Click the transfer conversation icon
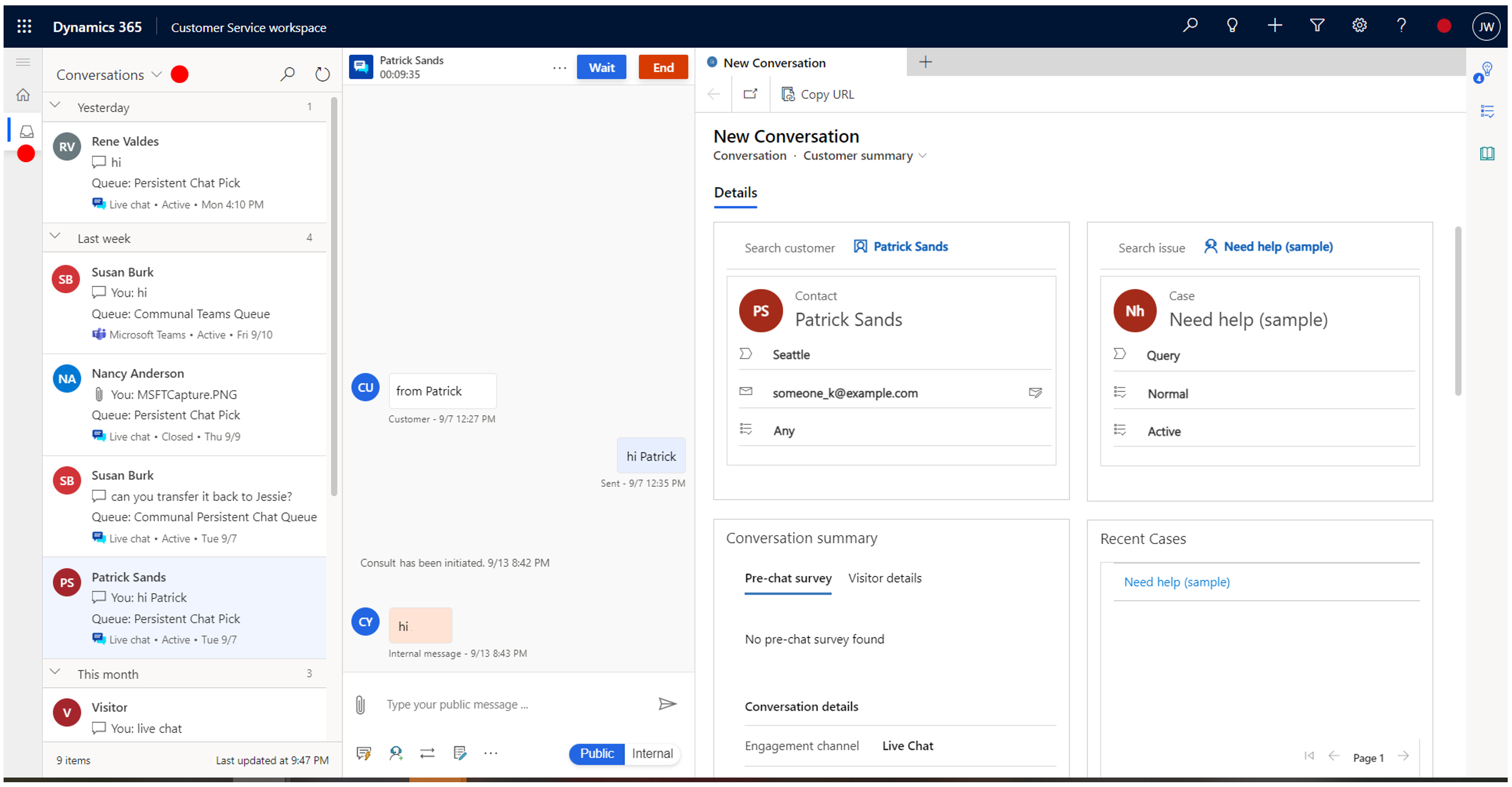The height and width of the screenshot is (787, 1512). point(428,753)
